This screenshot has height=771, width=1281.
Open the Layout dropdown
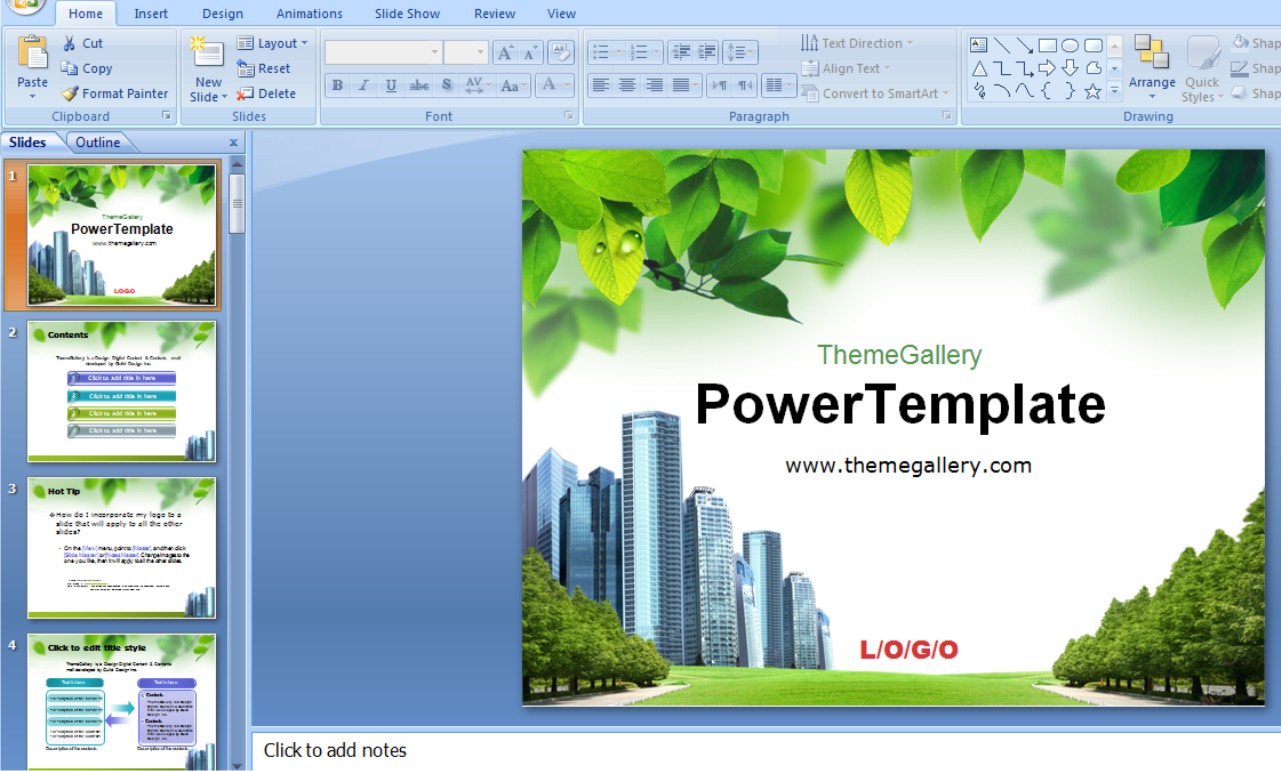pos(272,43)
